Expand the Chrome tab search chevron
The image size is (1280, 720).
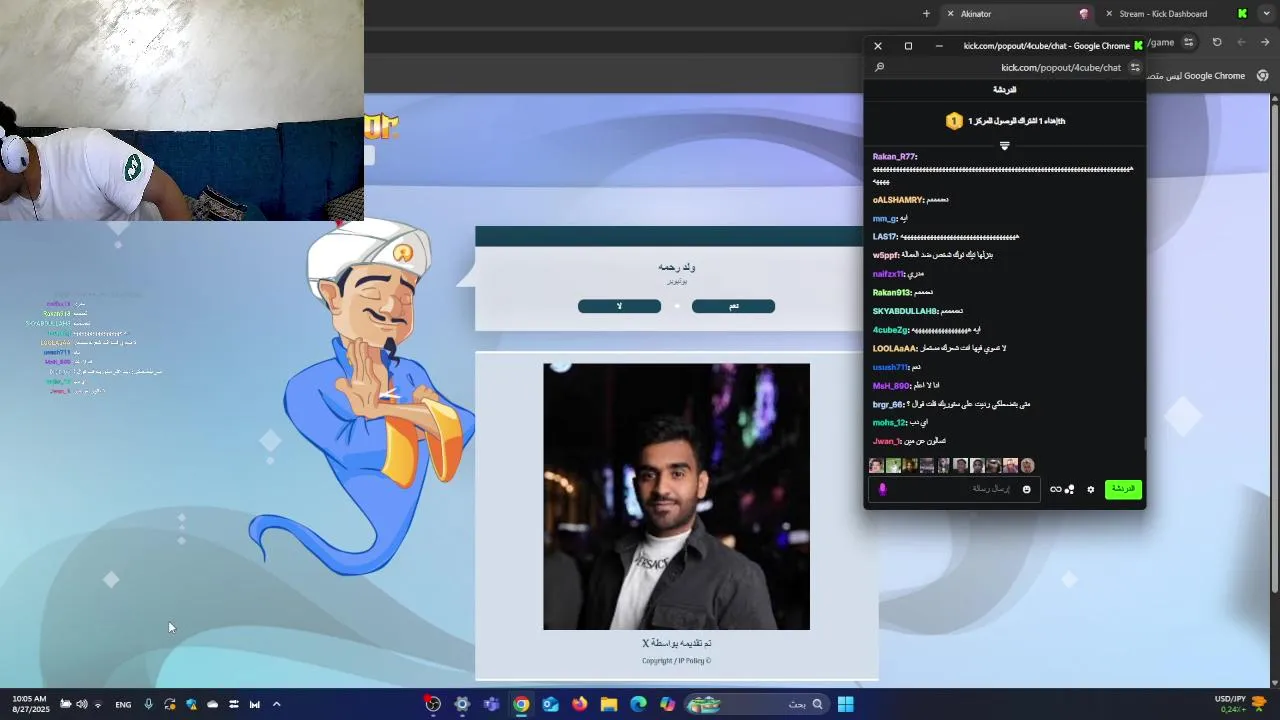pyautogui.click(x=1266, y=14)
